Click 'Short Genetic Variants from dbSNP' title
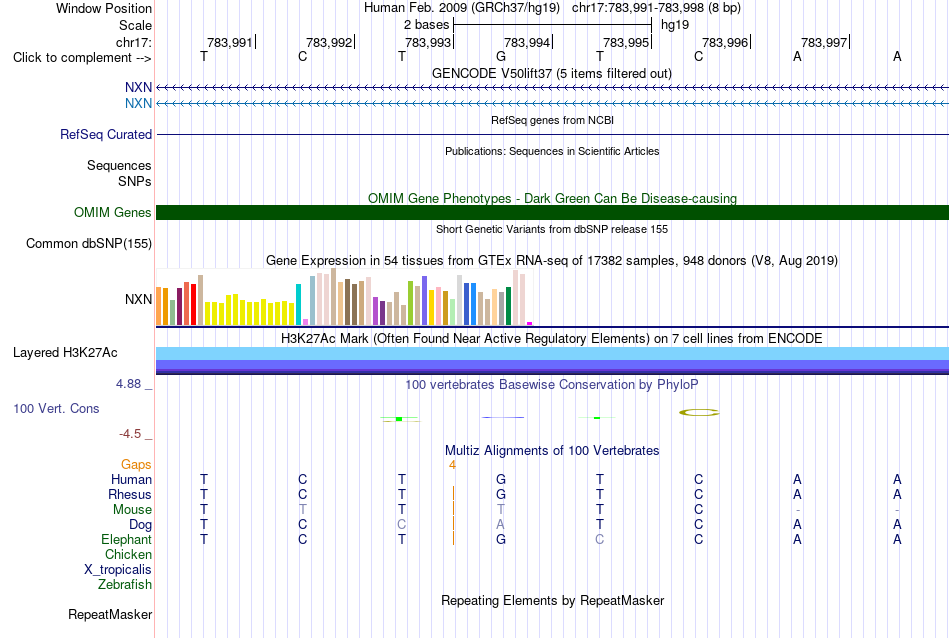 coord(552,229)
